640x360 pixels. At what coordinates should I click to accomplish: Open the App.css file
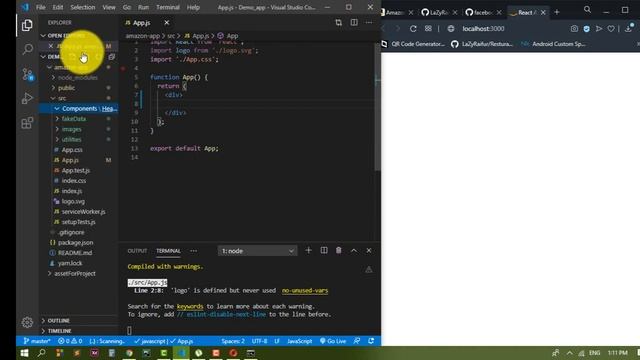pos(72,150)
